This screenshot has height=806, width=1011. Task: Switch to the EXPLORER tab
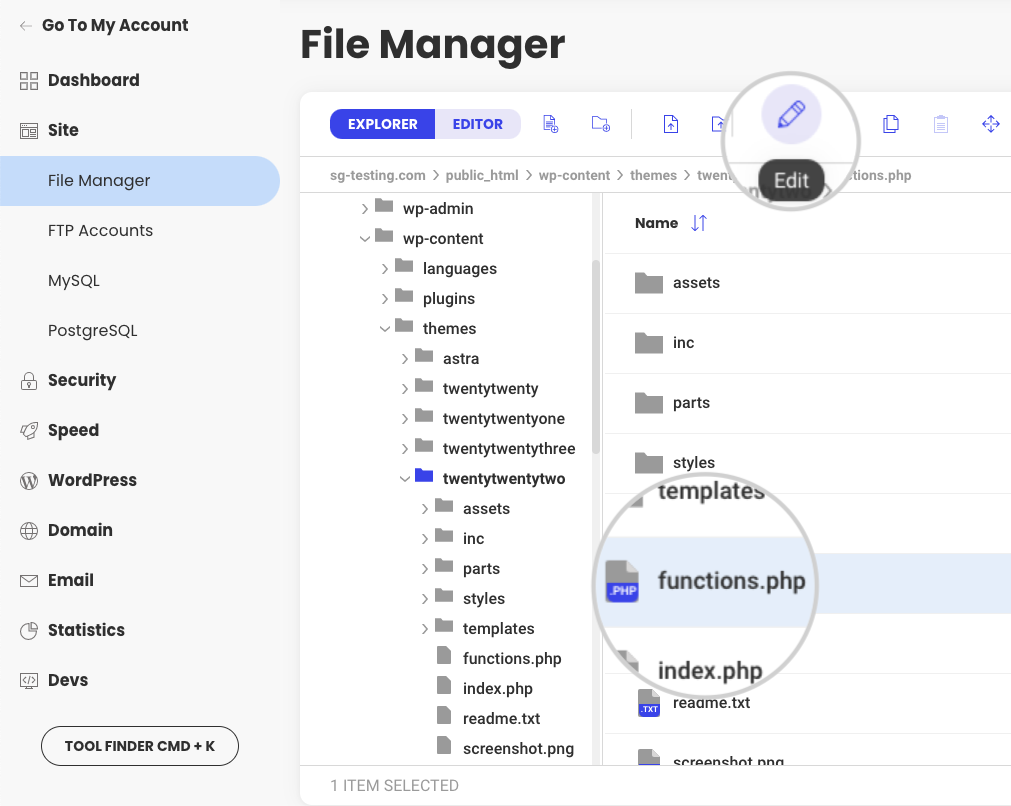382,124
